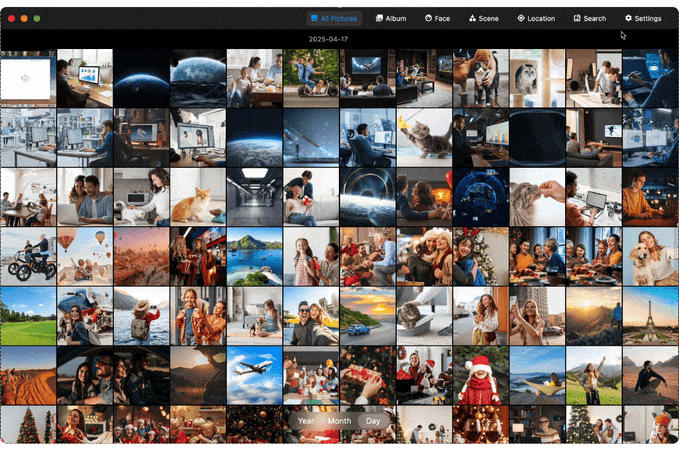The height and width of the screenshot is (450, 679).
Task: Group photos by Month
Action: (339, 421)
